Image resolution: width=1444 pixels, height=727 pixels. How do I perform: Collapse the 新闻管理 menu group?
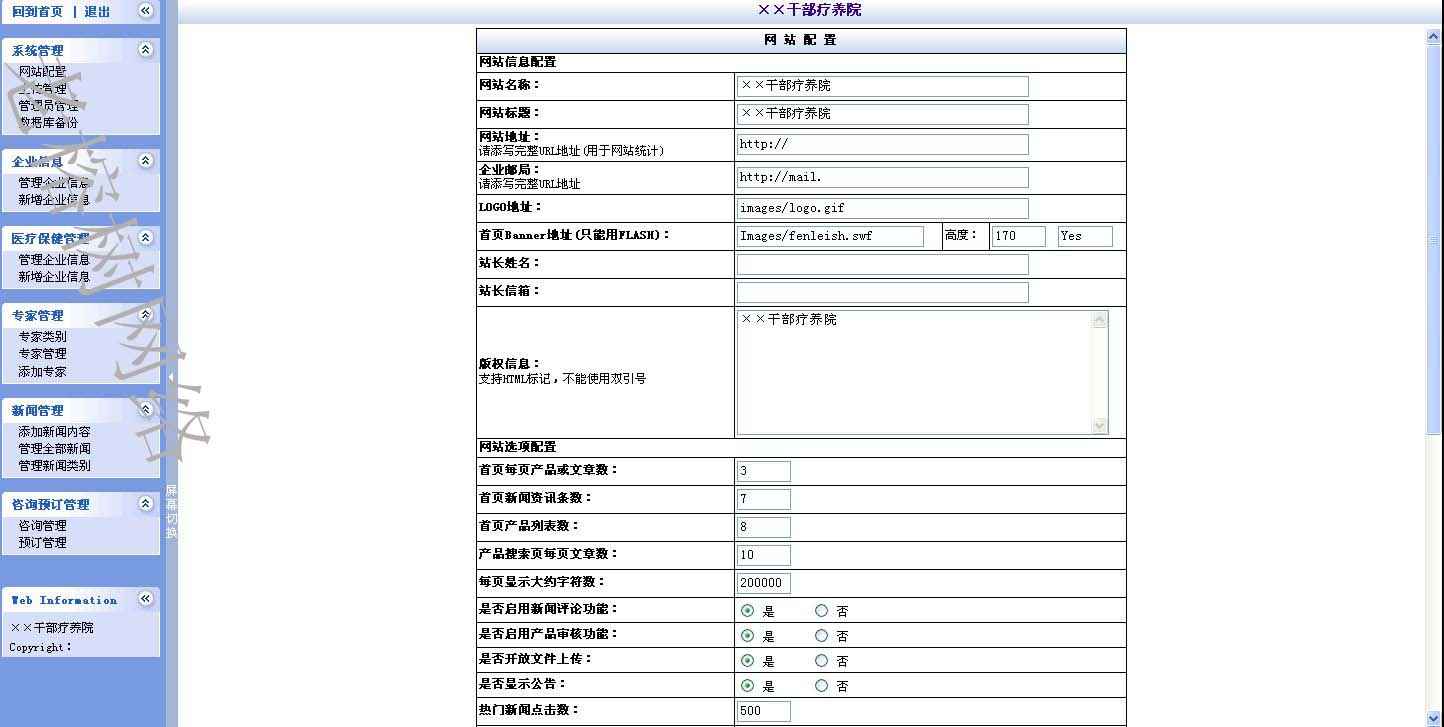[145, 410]
